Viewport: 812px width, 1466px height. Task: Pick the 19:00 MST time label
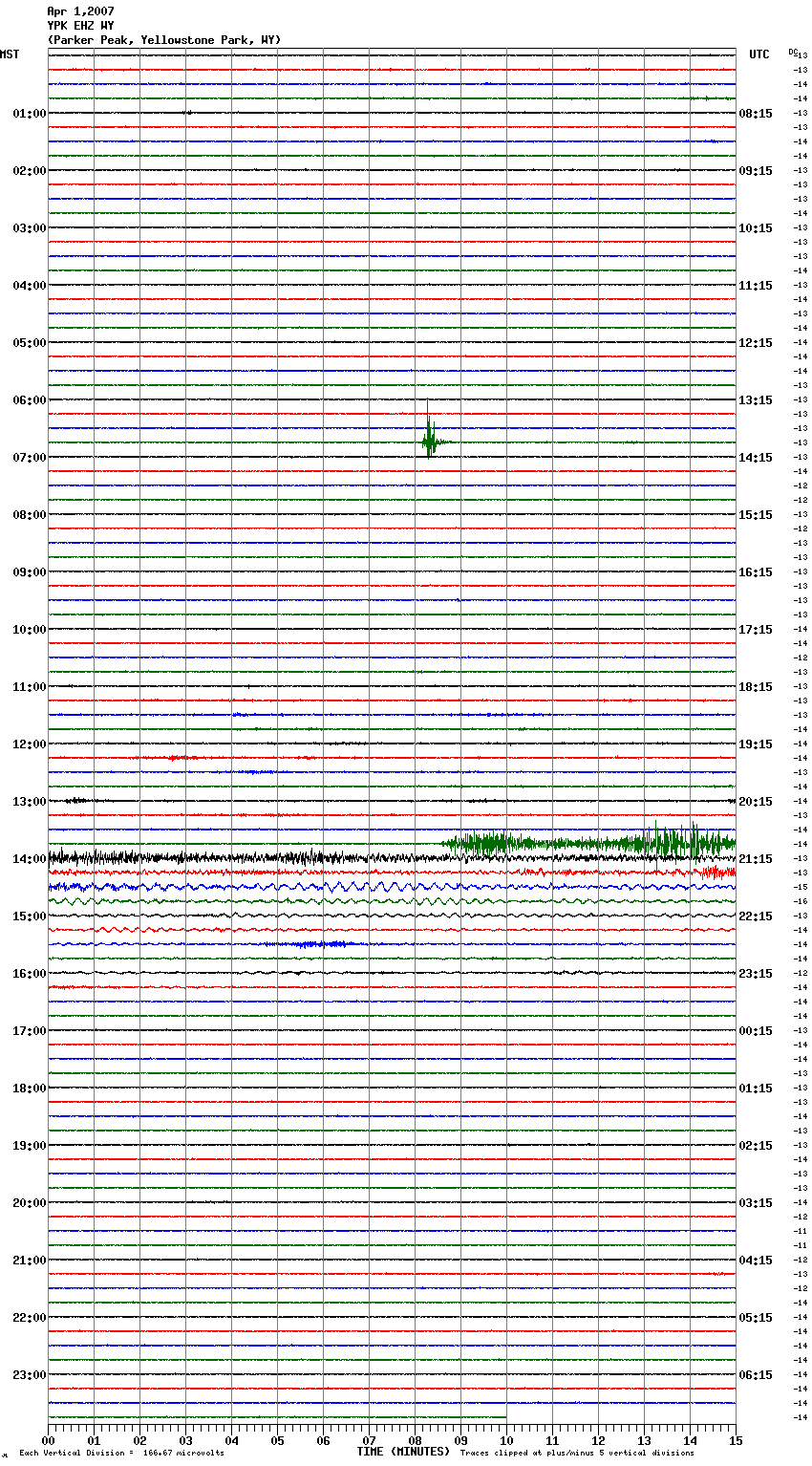click(x=30, y=1146)
